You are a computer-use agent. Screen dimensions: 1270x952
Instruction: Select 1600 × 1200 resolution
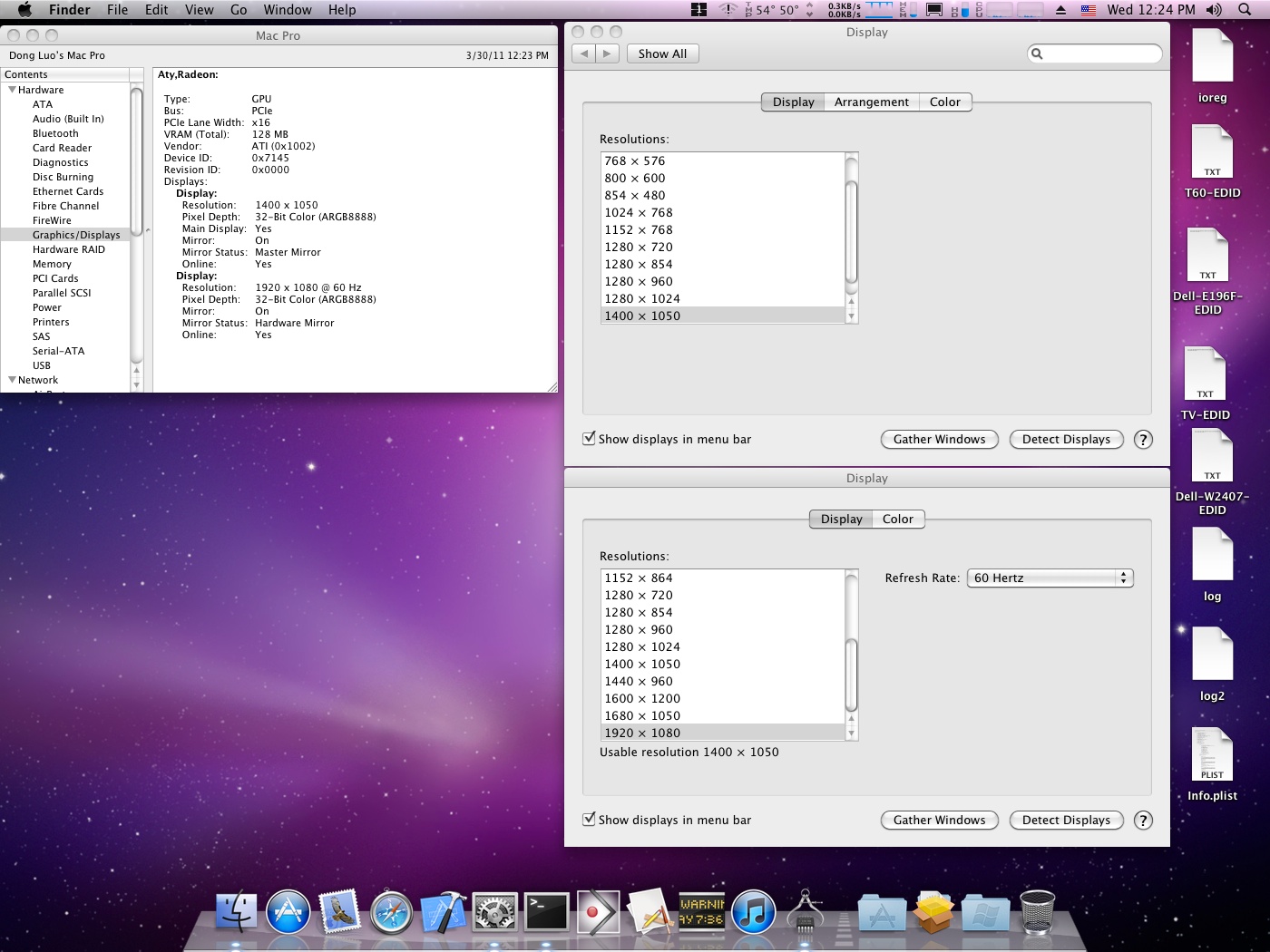coord(723,698)
